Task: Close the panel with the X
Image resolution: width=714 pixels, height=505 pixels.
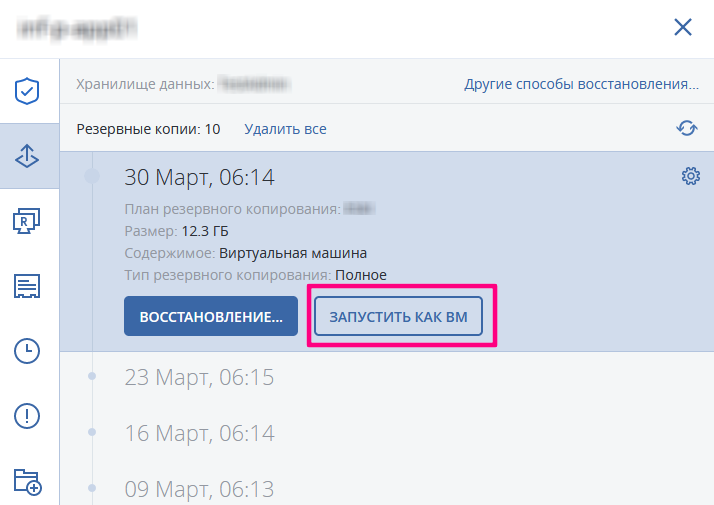Action: point(683,27)
